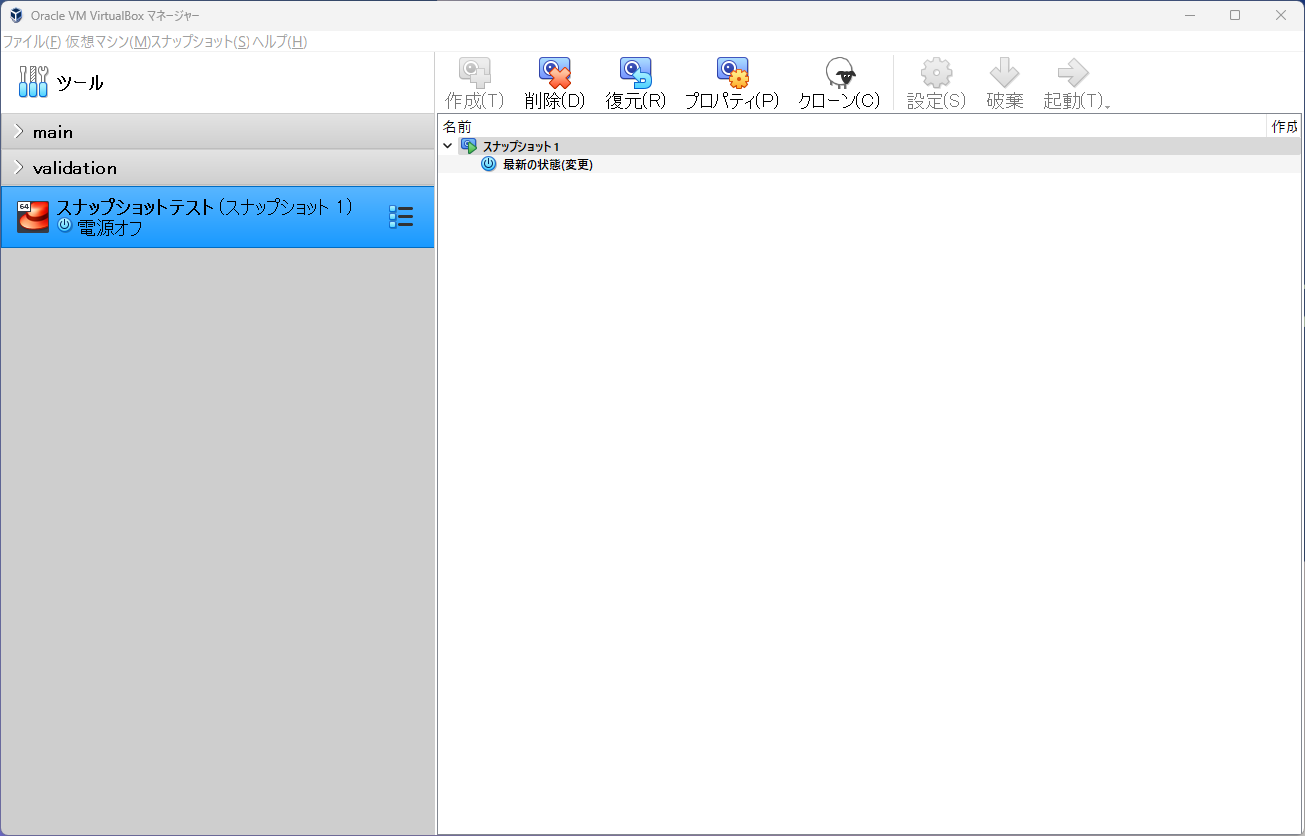Select the スナップショット 1 row

870,146
